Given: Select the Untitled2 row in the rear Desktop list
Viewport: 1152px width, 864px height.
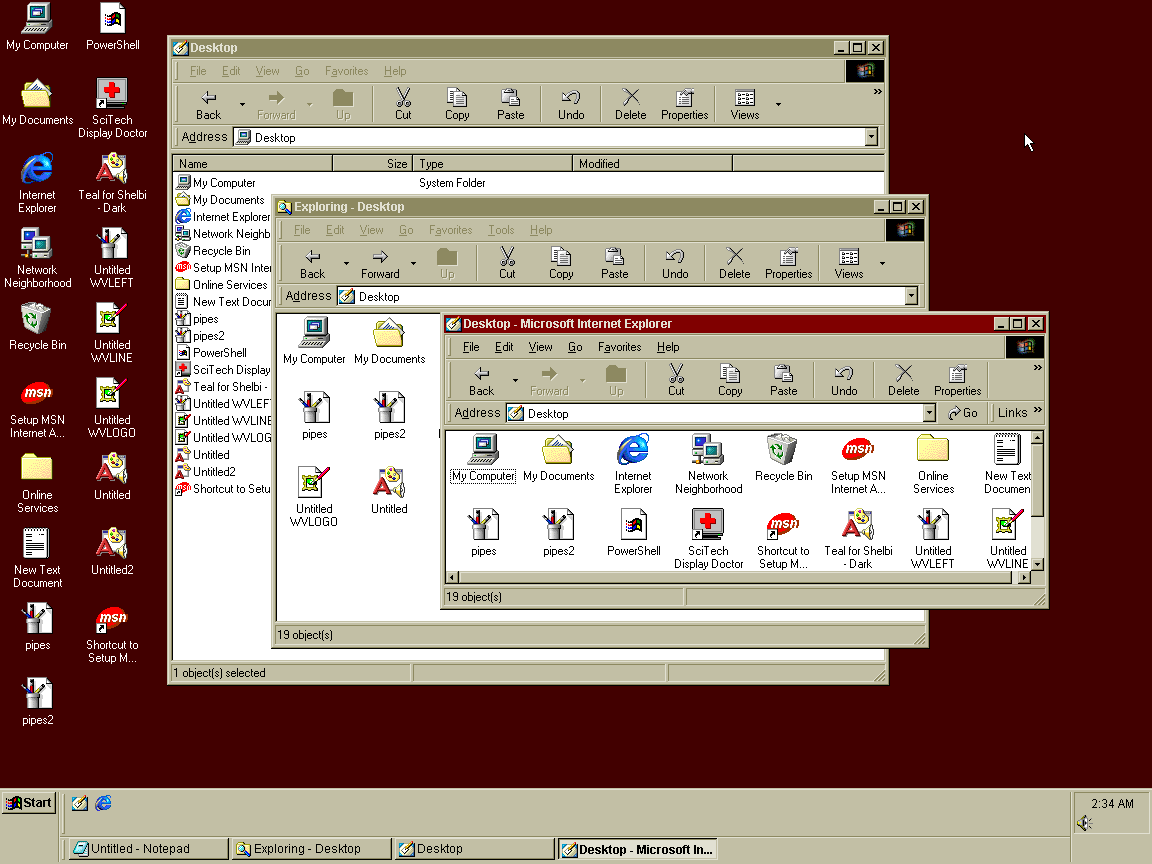Looking at the screenshot, I should pyautogui.click(x=206, y=472).
